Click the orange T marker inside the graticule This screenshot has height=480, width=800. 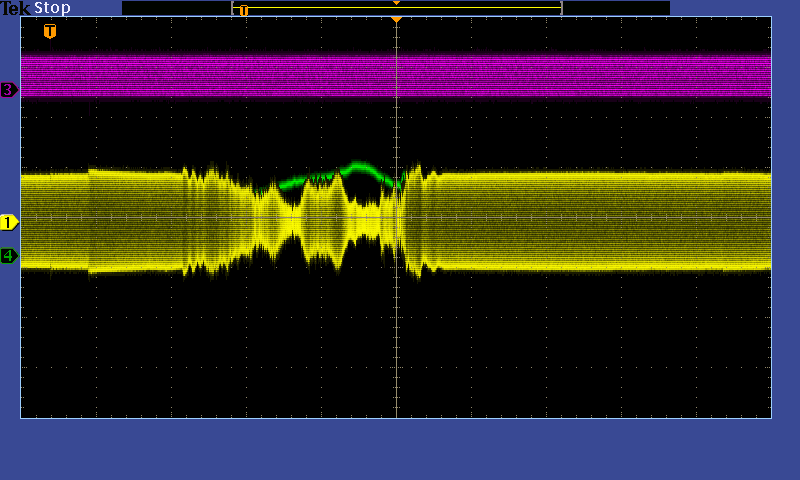coord(50,31)
